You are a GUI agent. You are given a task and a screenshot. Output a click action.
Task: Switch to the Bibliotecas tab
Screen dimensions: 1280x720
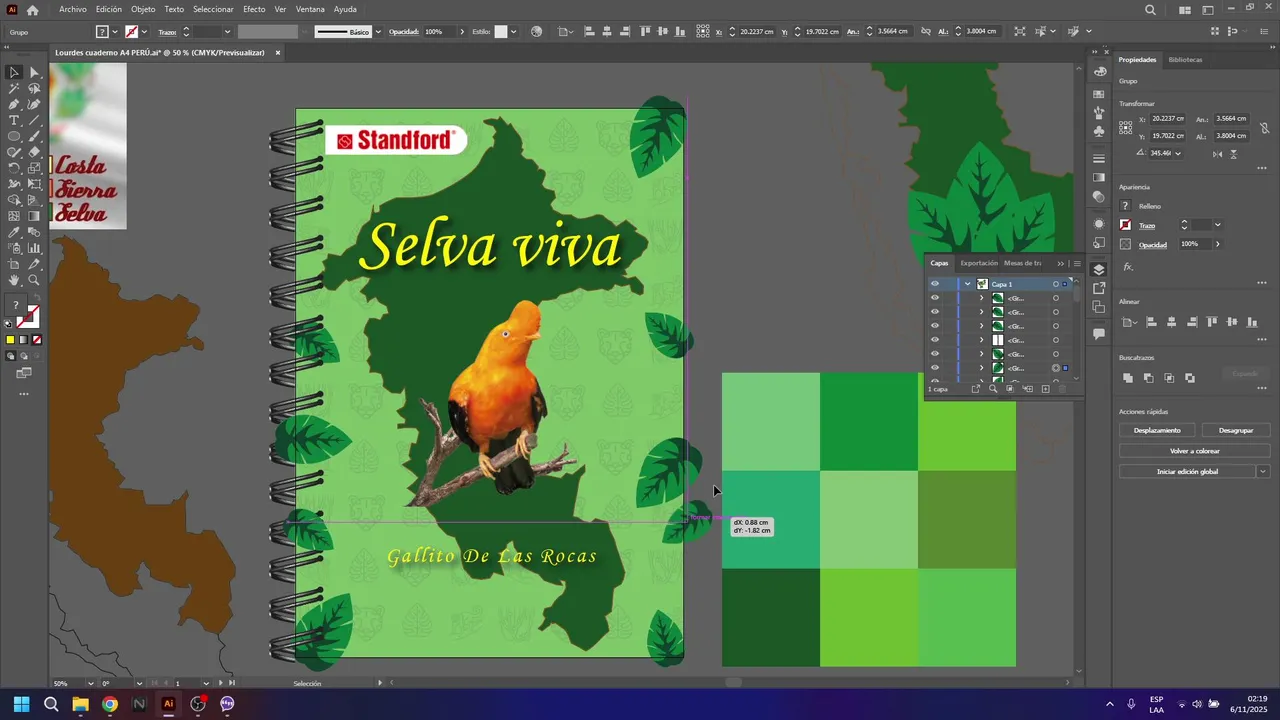tap(1185, 59)
